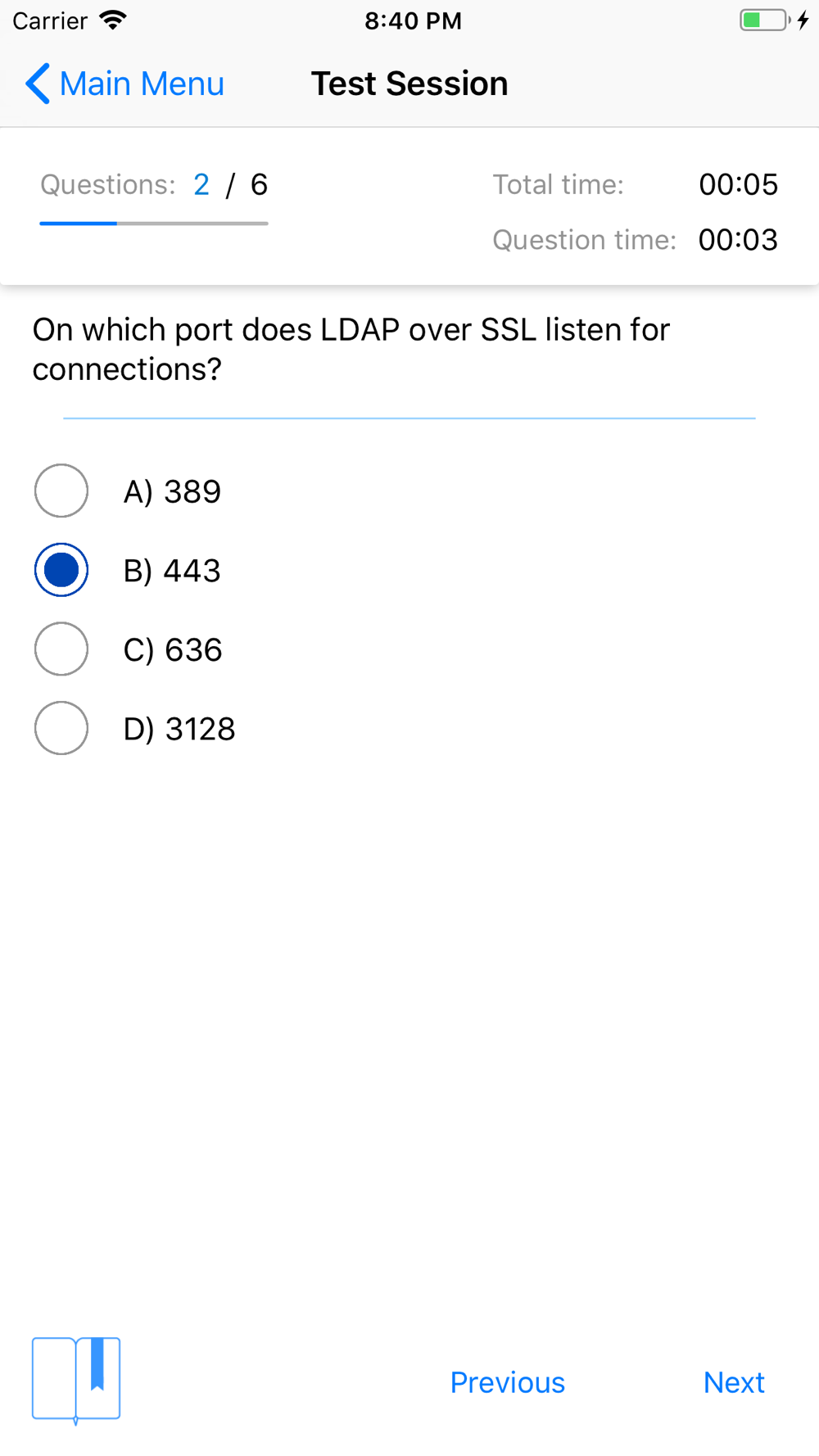Tap the answer text 3128
This screenshot has height=1456, width=819.
pos(201,729)
